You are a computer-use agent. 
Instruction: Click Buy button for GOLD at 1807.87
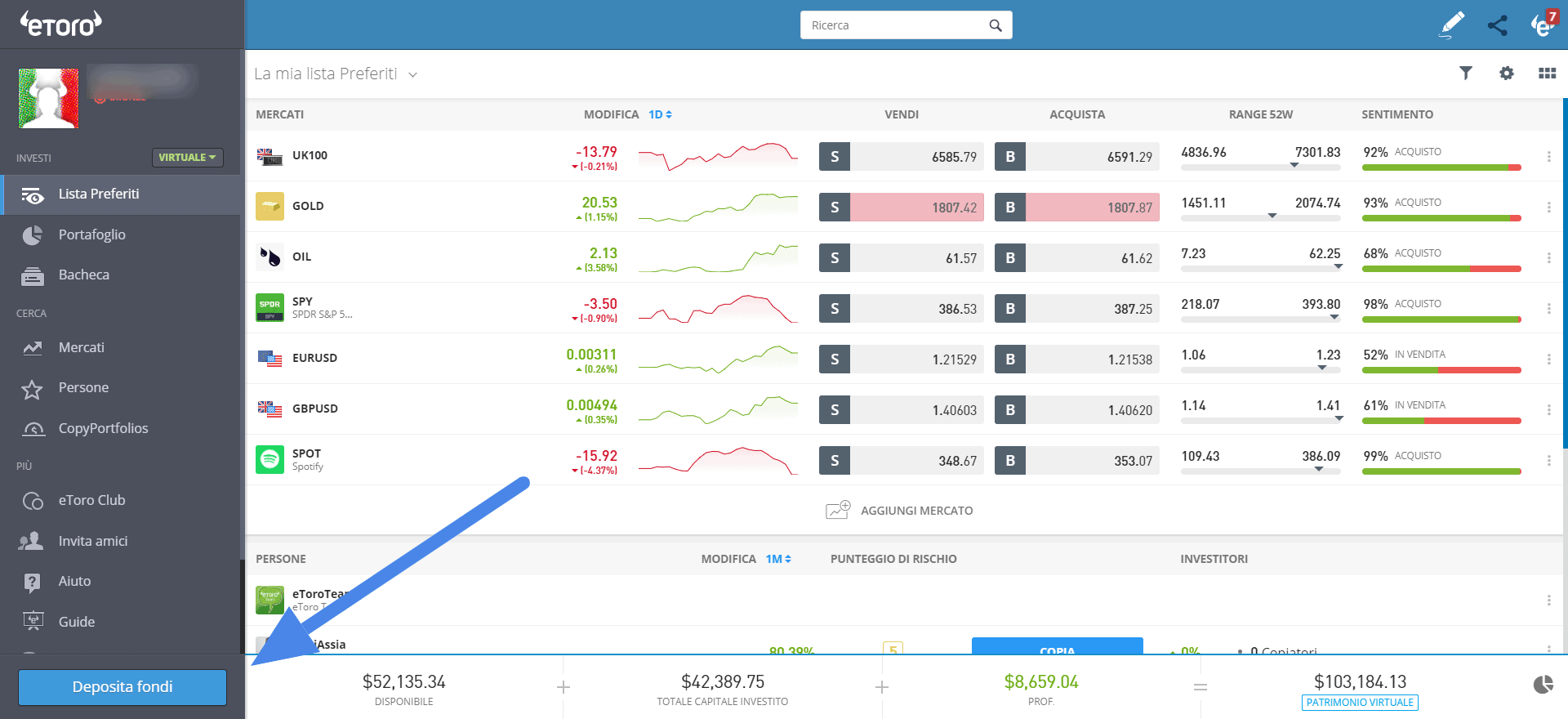coord(1077,207)
